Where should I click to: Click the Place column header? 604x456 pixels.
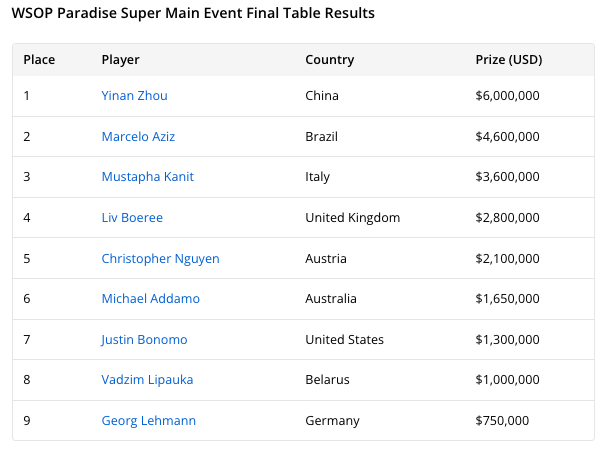39,60
